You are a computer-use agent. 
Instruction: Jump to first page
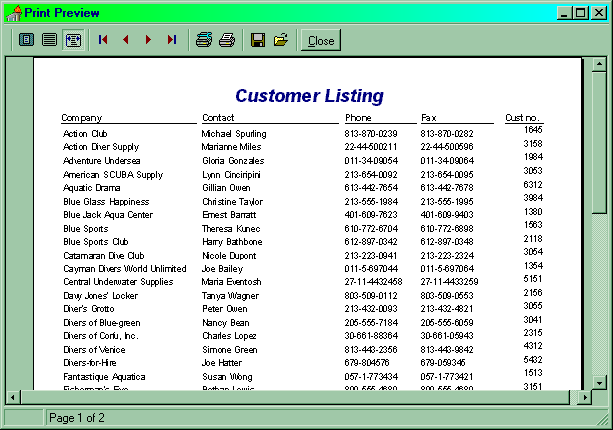[x=103, y=40]
